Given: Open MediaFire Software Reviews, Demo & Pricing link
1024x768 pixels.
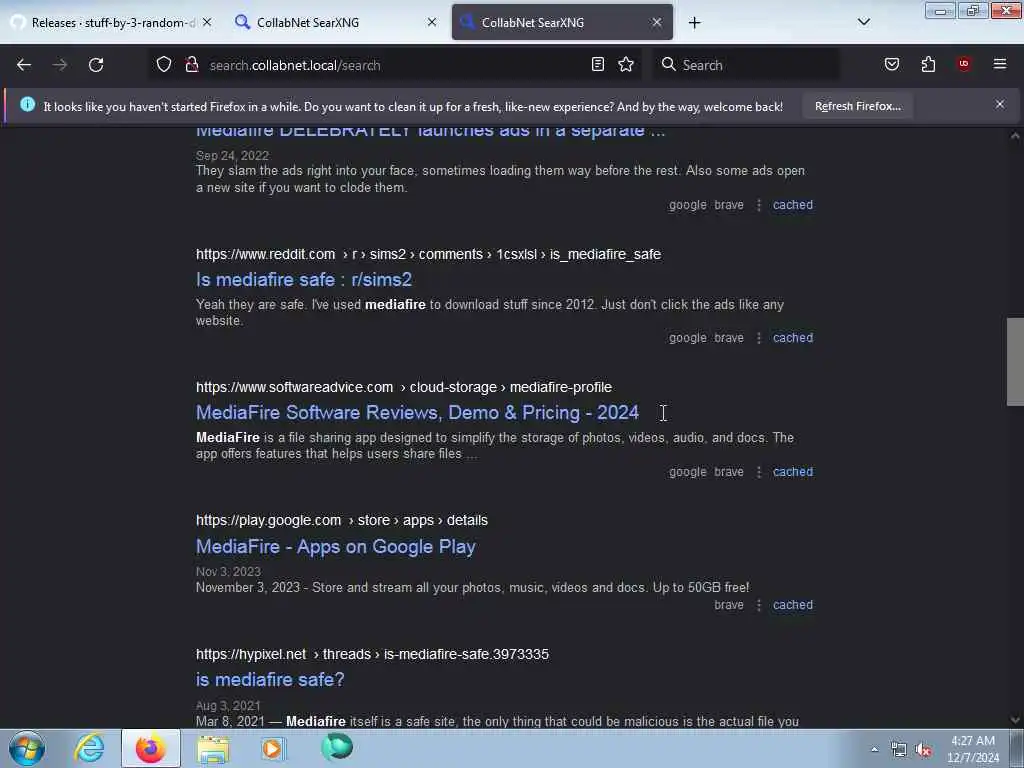Looking at the screenshot, I should coord(417,413).
